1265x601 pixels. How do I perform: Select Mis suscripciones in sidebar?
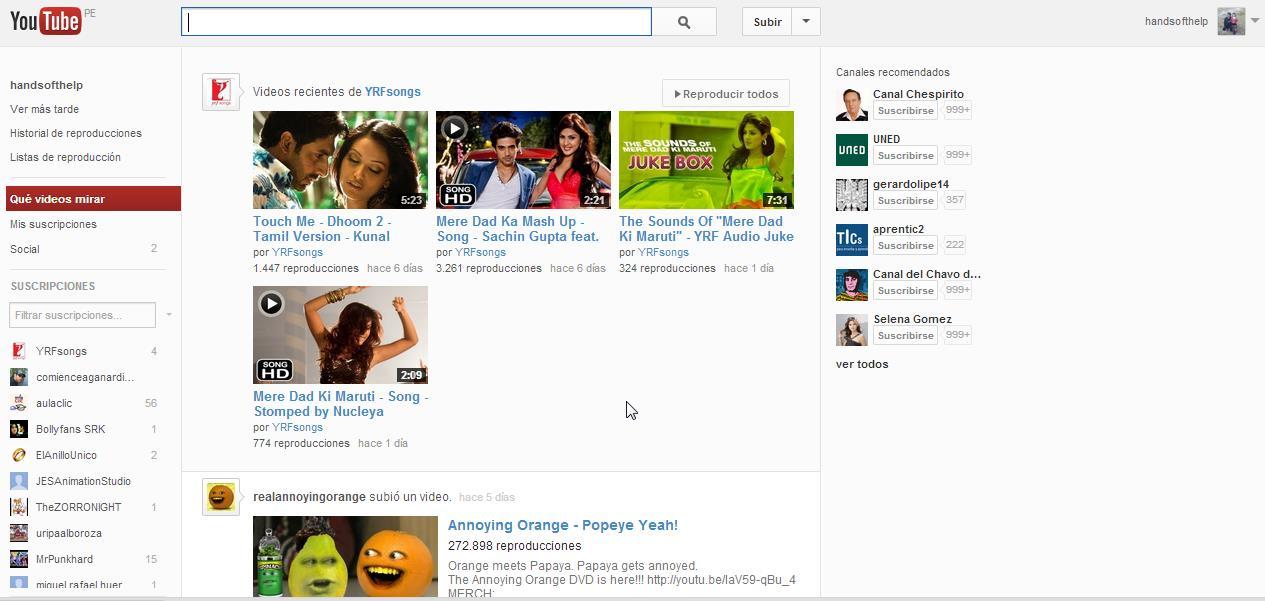(x=53, y=224)
